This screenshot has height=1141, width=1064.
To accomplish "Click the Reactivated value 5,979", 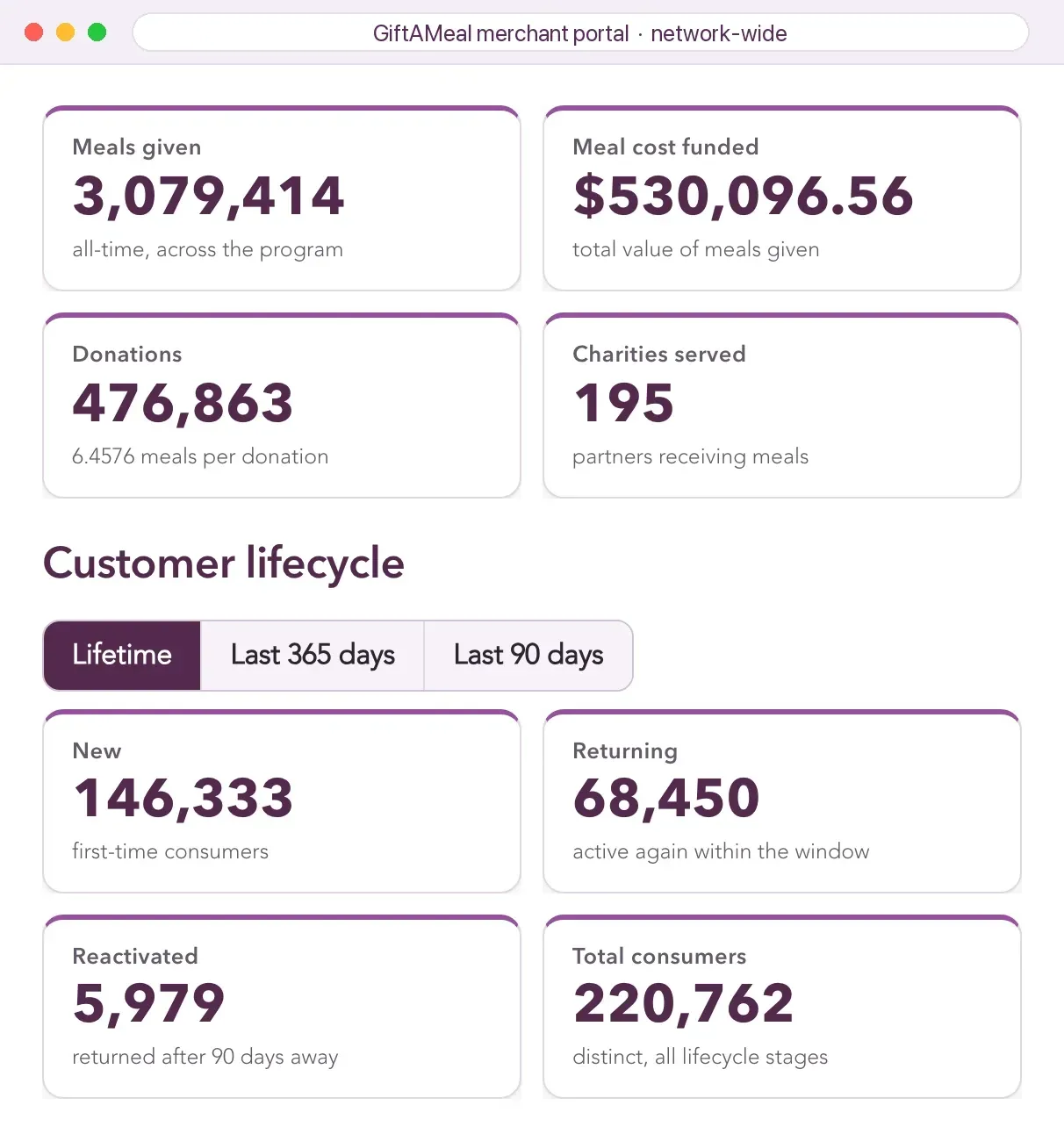I will coord(149,1004).
